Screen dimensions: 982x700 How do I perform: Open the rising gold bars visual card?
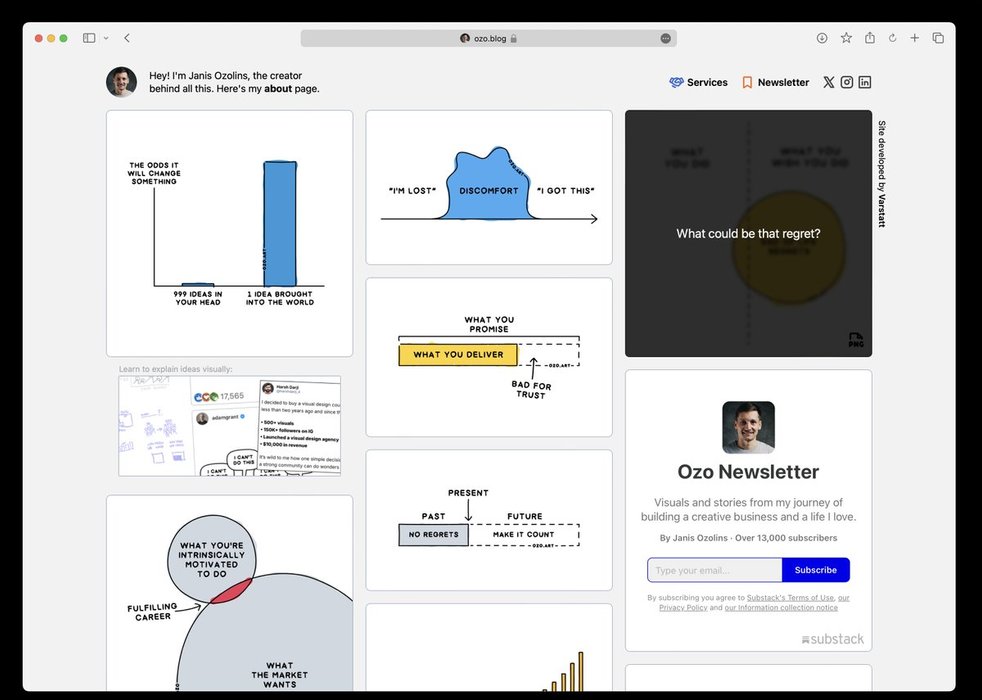pyautogui.click(x=489, y=647)
